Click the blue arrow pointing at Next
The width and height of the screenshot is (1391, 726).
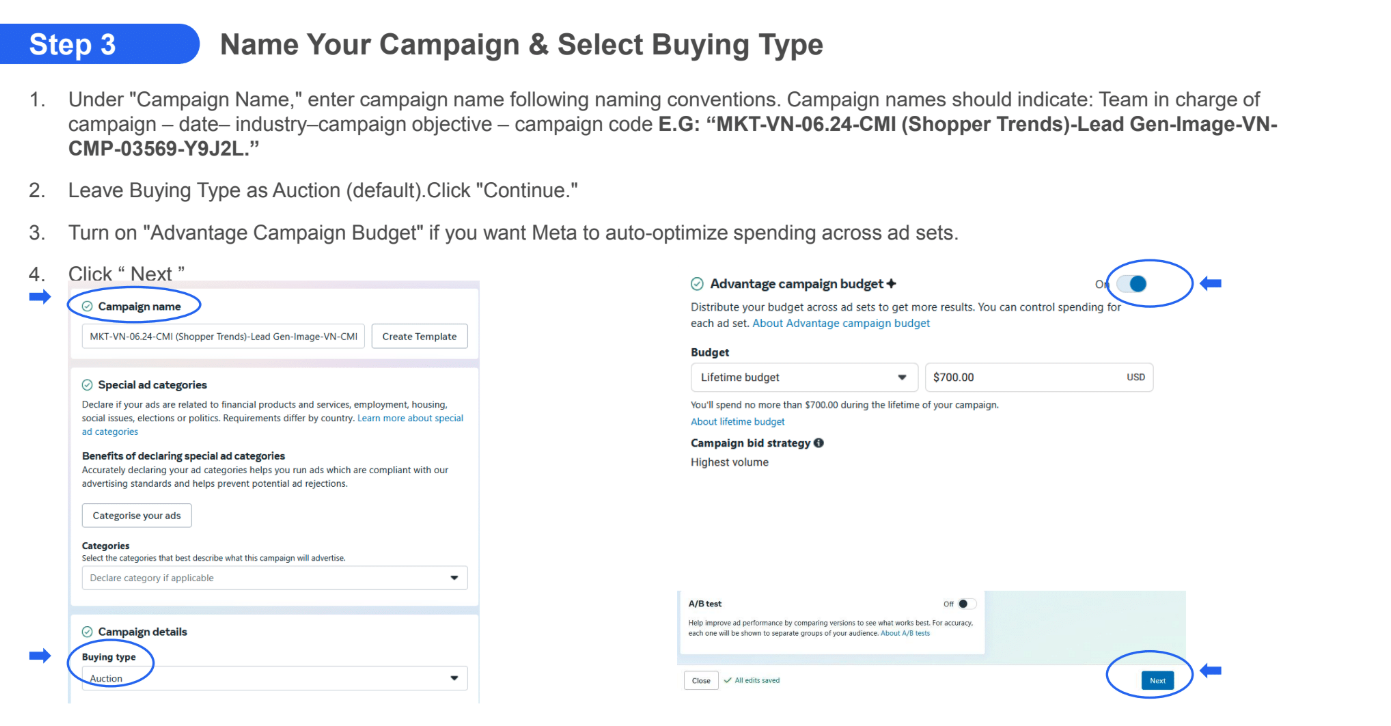[x=1210, y=671]
